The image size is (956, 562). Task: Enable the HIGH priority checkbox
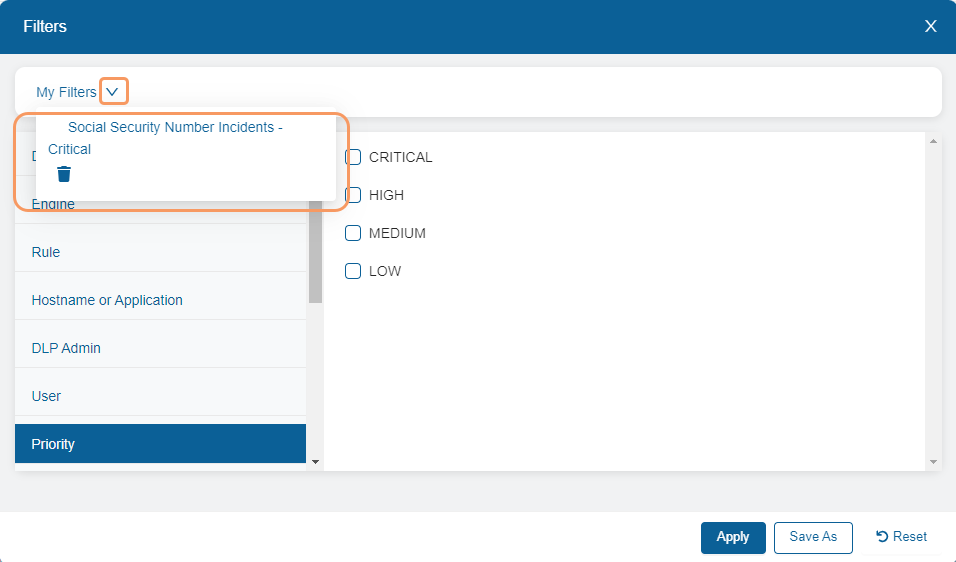353,195
